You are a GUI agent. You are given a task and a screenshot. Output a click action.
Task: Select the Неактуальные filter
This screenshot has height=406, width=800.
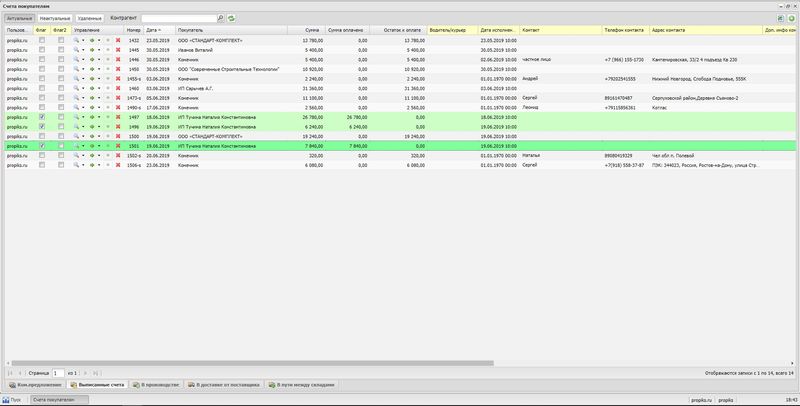55,18
